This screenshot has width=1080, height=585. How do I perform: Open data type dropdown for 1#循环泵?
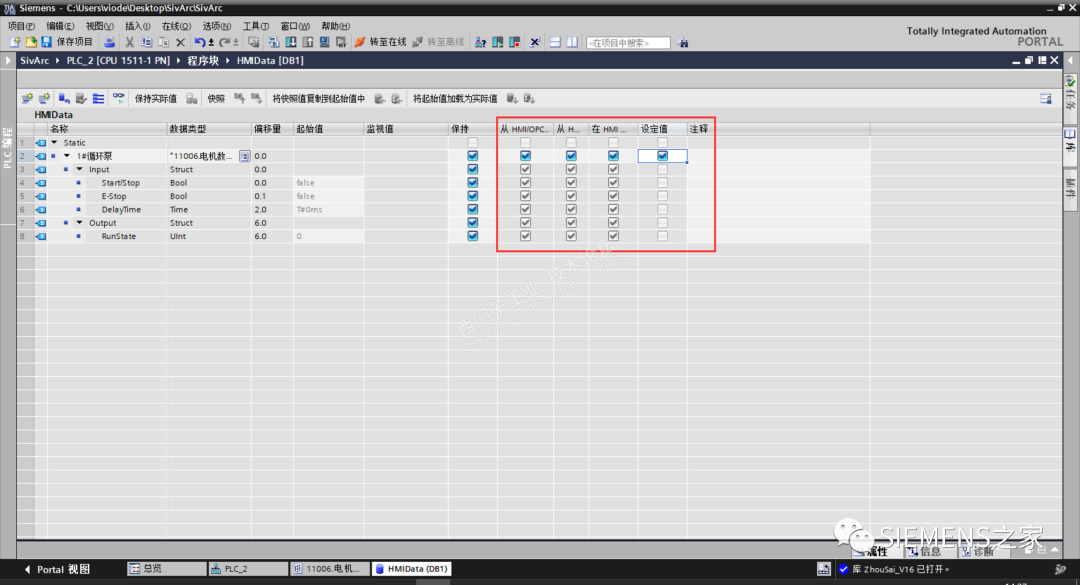(x=245, y=156)
